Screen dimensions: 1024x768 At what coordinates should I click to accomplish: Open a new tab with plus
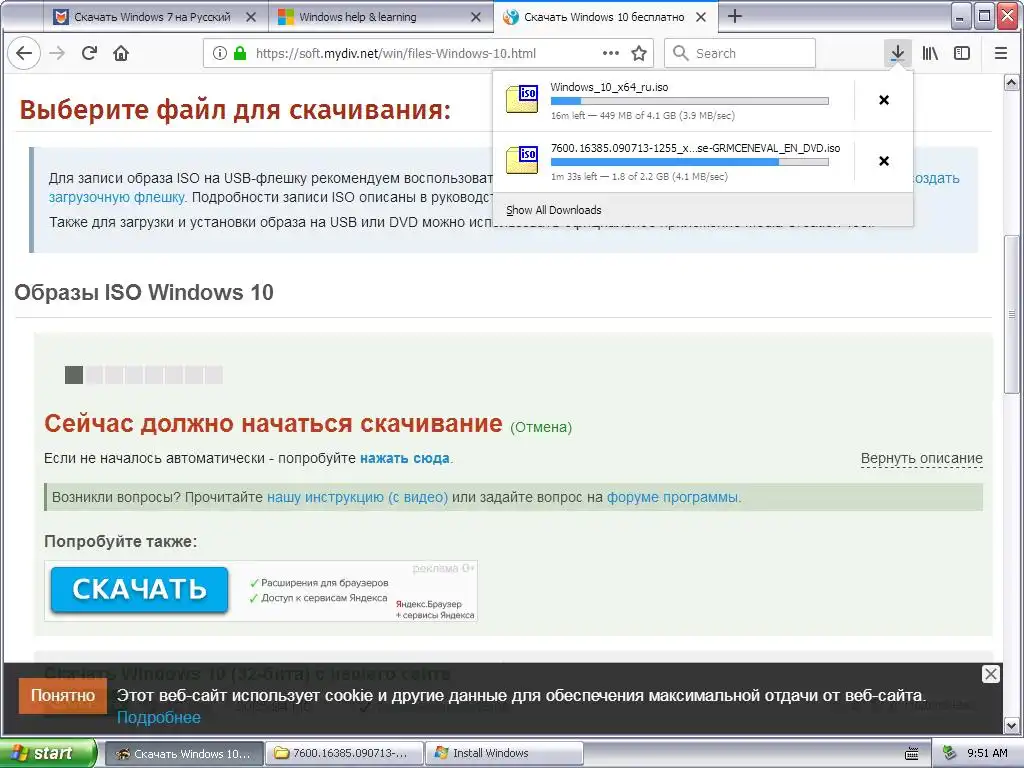tap(735, 16)
